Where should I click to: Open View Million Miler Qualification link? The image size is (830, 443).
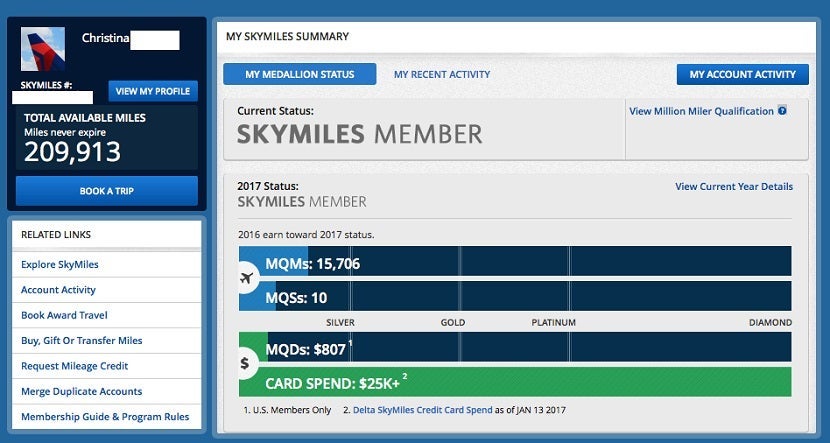(701, 111)
